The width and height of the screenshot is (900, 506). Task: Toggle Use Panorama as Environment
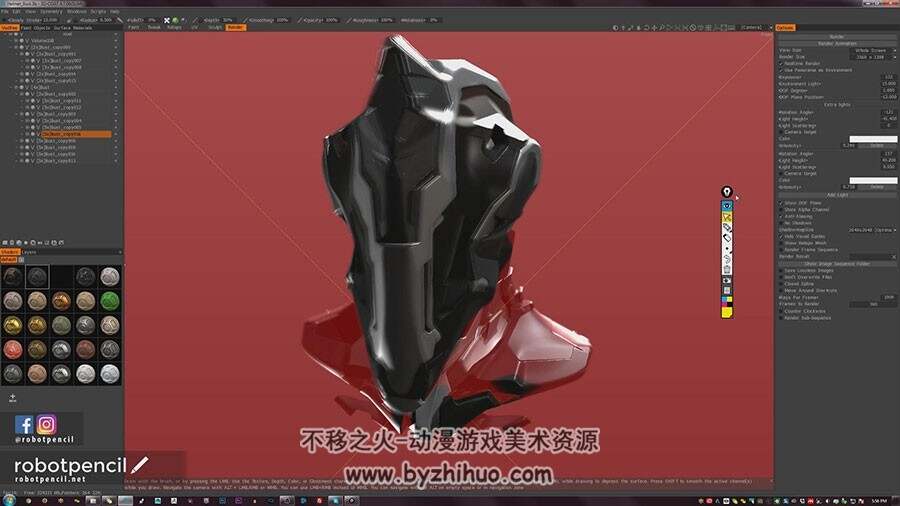point(781,71)
